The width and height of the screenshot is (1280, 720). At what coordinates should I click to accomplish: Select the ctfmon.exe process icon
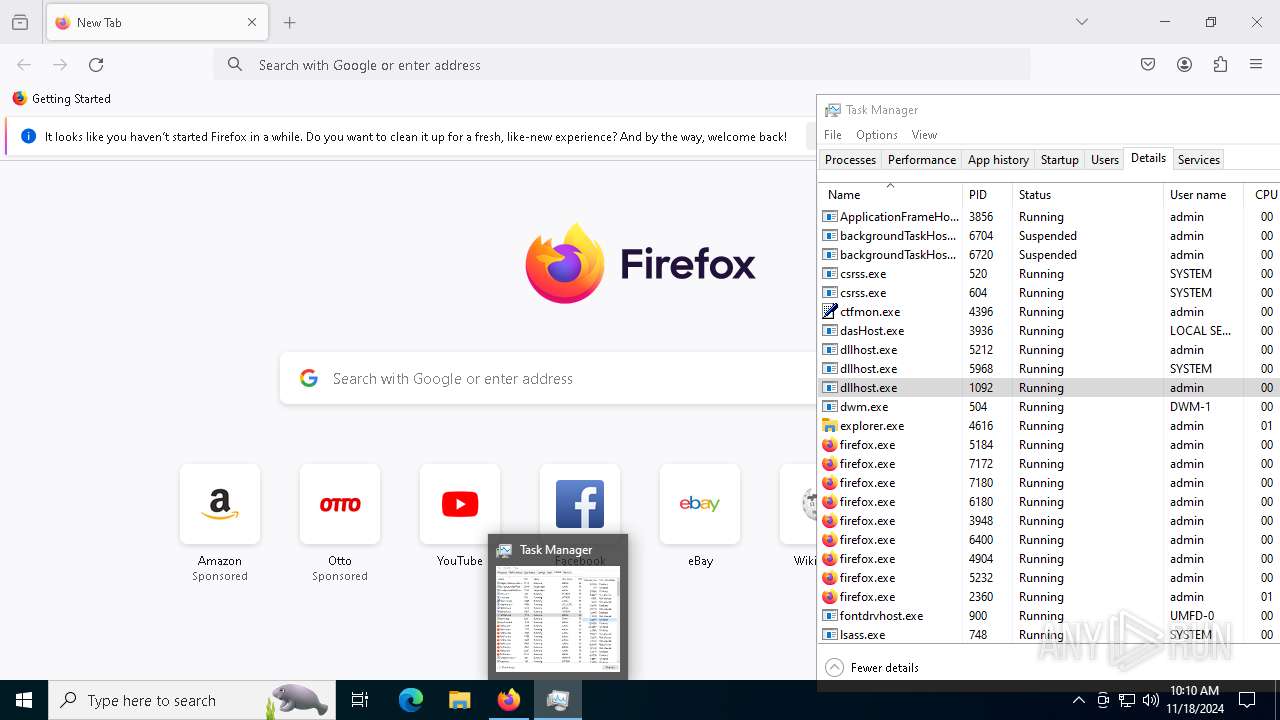(830, 311)
